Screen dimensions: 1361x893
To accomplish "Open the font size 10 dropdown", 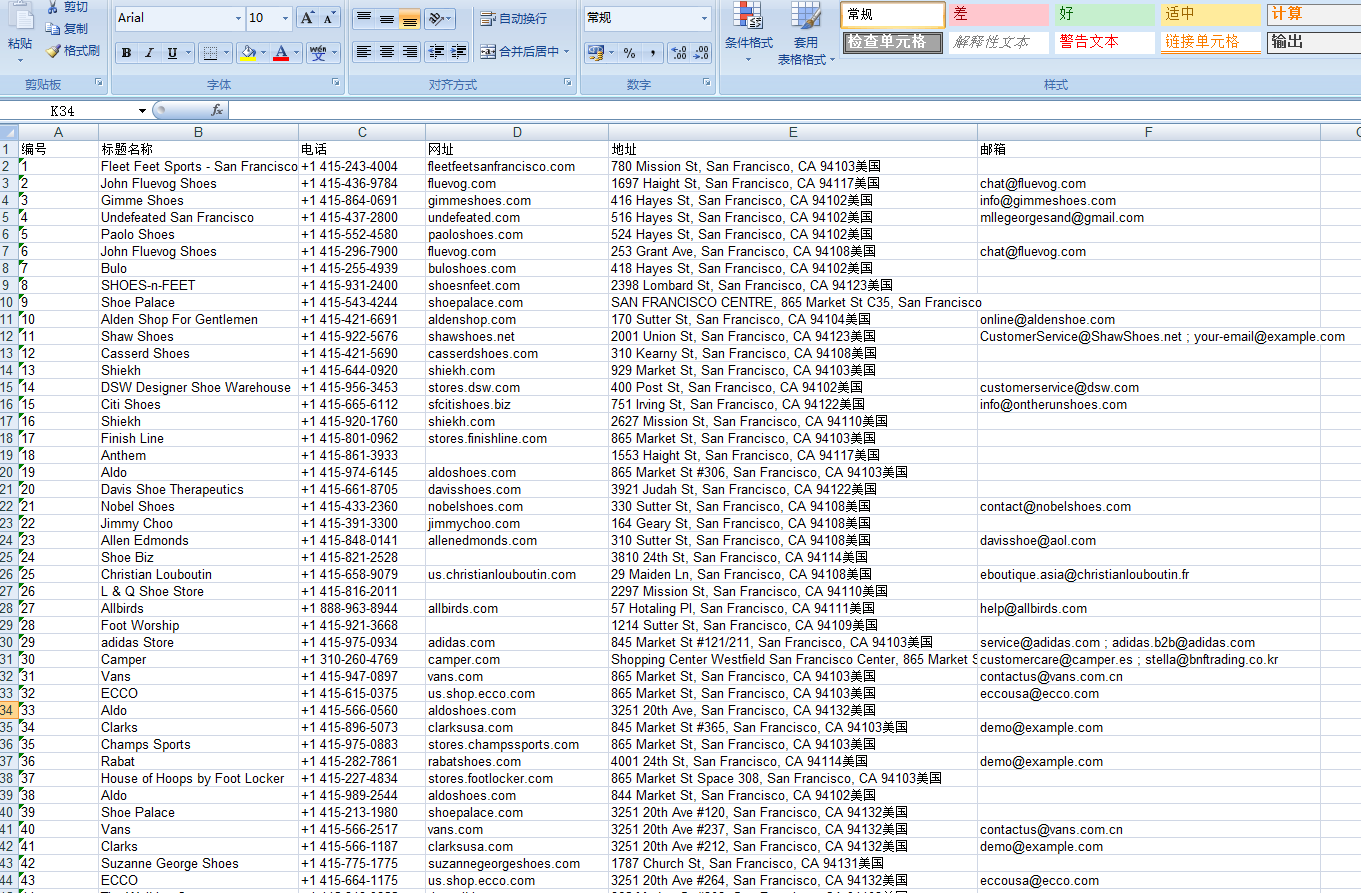I will tap(286, 18).
